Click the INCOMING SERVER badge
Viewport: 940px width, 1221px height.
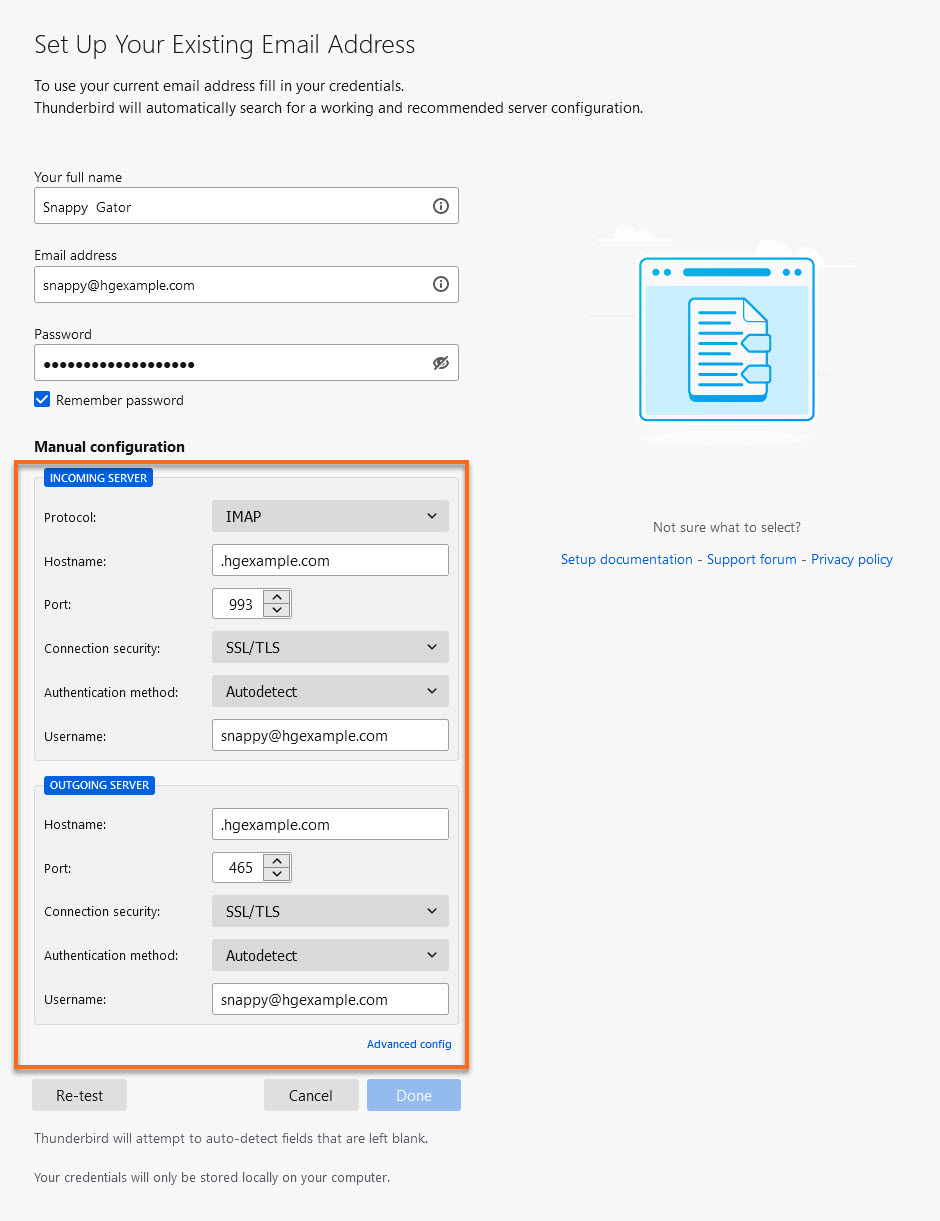pyautogui.click(x=98, y=477)
